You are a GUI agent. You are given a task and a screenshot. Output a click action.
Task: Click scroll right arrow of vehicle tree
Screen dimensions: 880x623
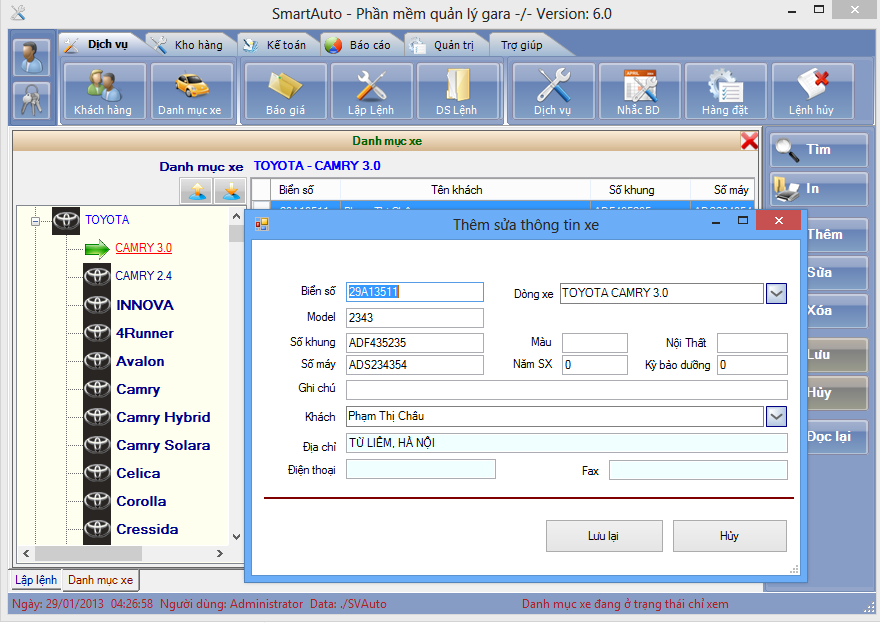point(220,553)
